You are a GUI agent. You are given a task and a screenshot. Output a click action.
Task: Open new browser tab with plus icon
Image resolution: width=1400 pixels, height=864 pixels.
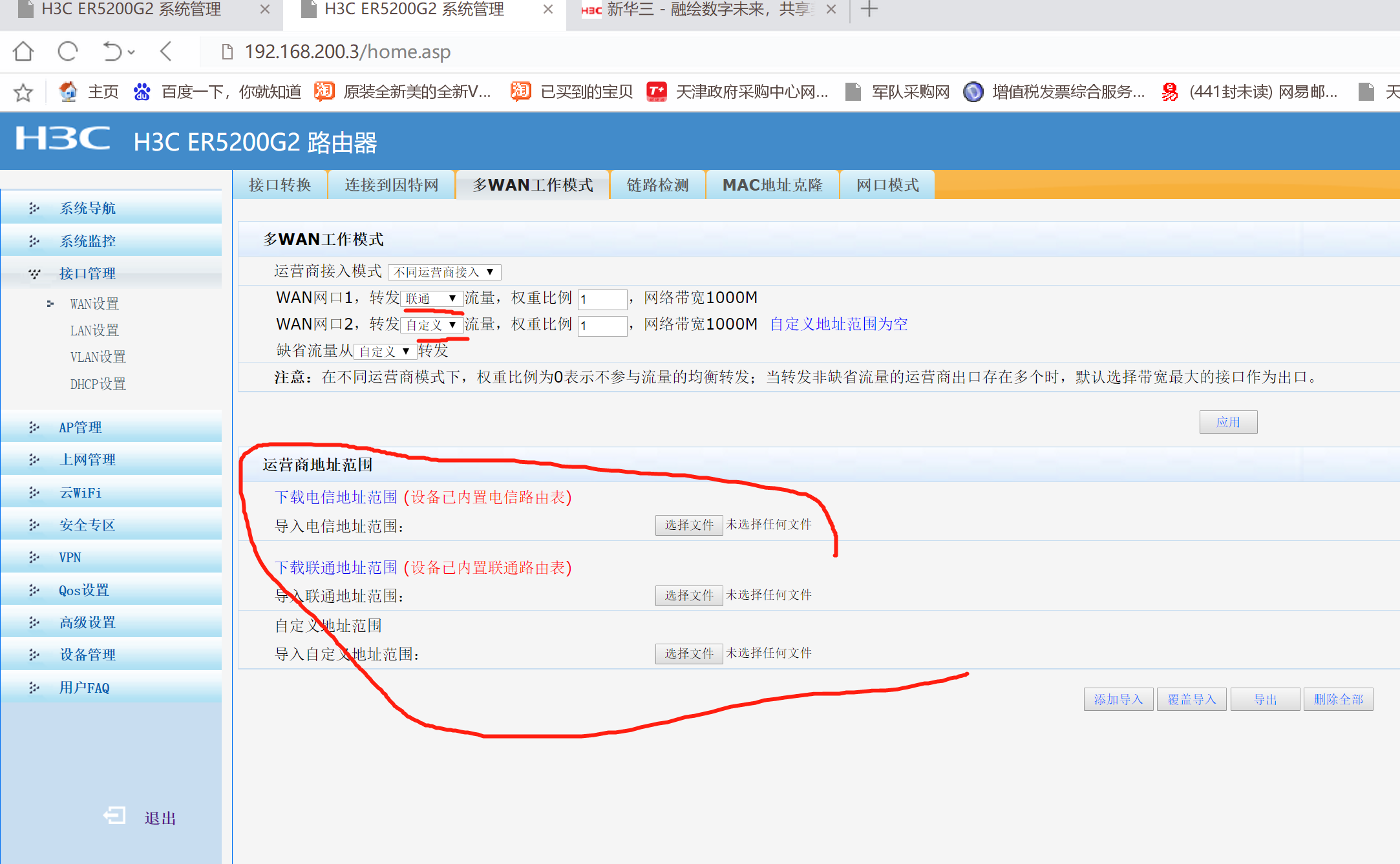pyautogui.click(x=869, y=10)
